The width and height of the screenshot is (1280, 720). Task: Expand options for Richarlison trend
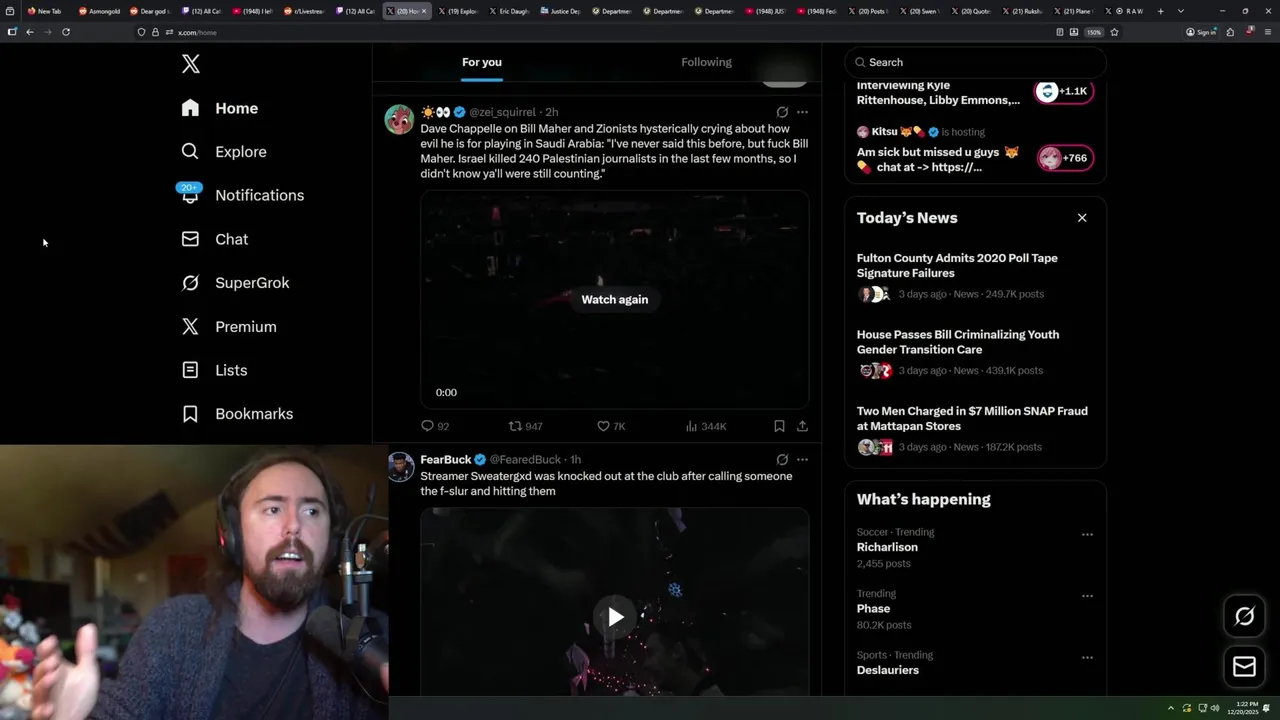[1087, 535]
